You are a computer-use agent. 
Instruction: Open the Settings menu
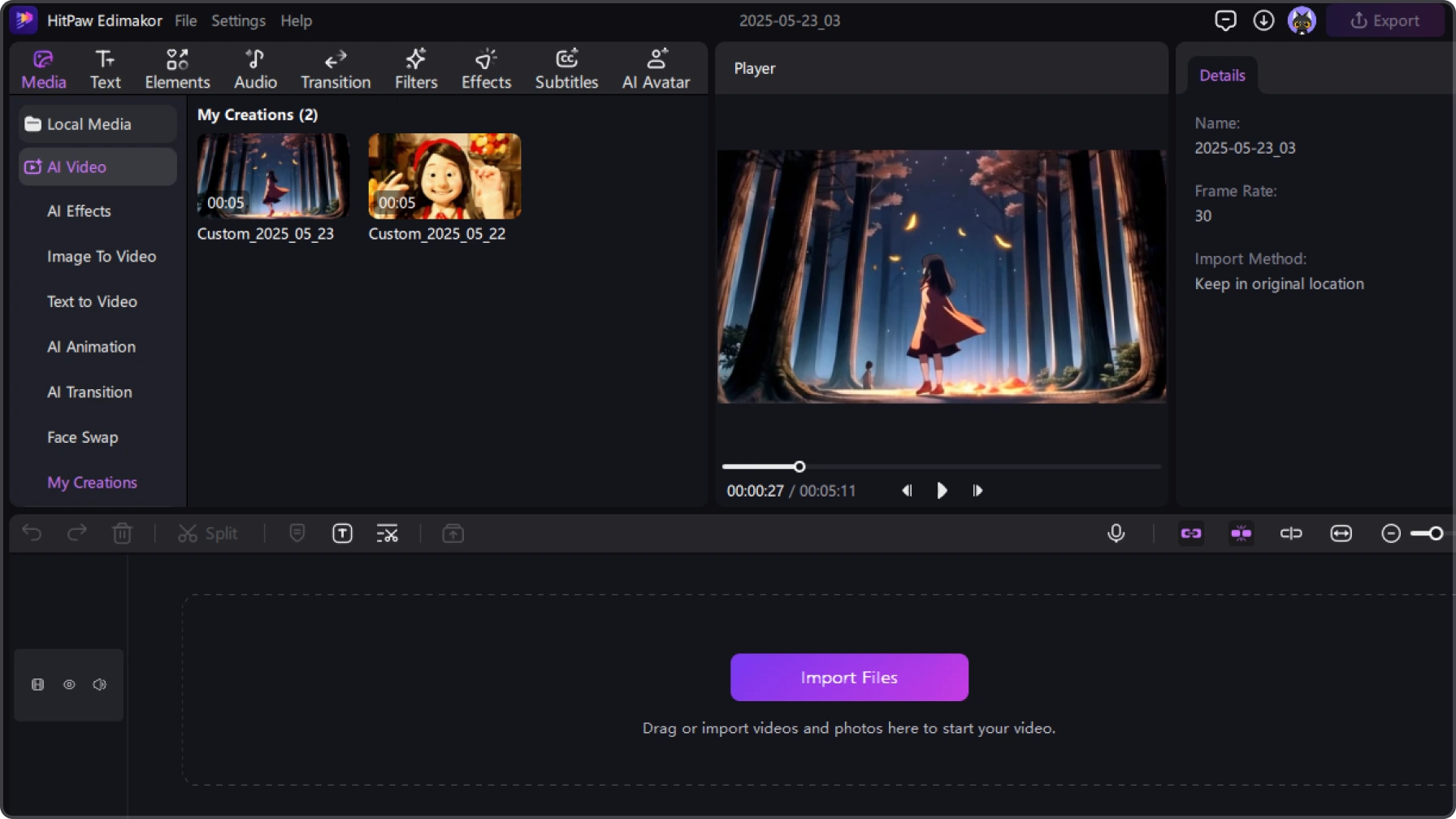(238, 20)
